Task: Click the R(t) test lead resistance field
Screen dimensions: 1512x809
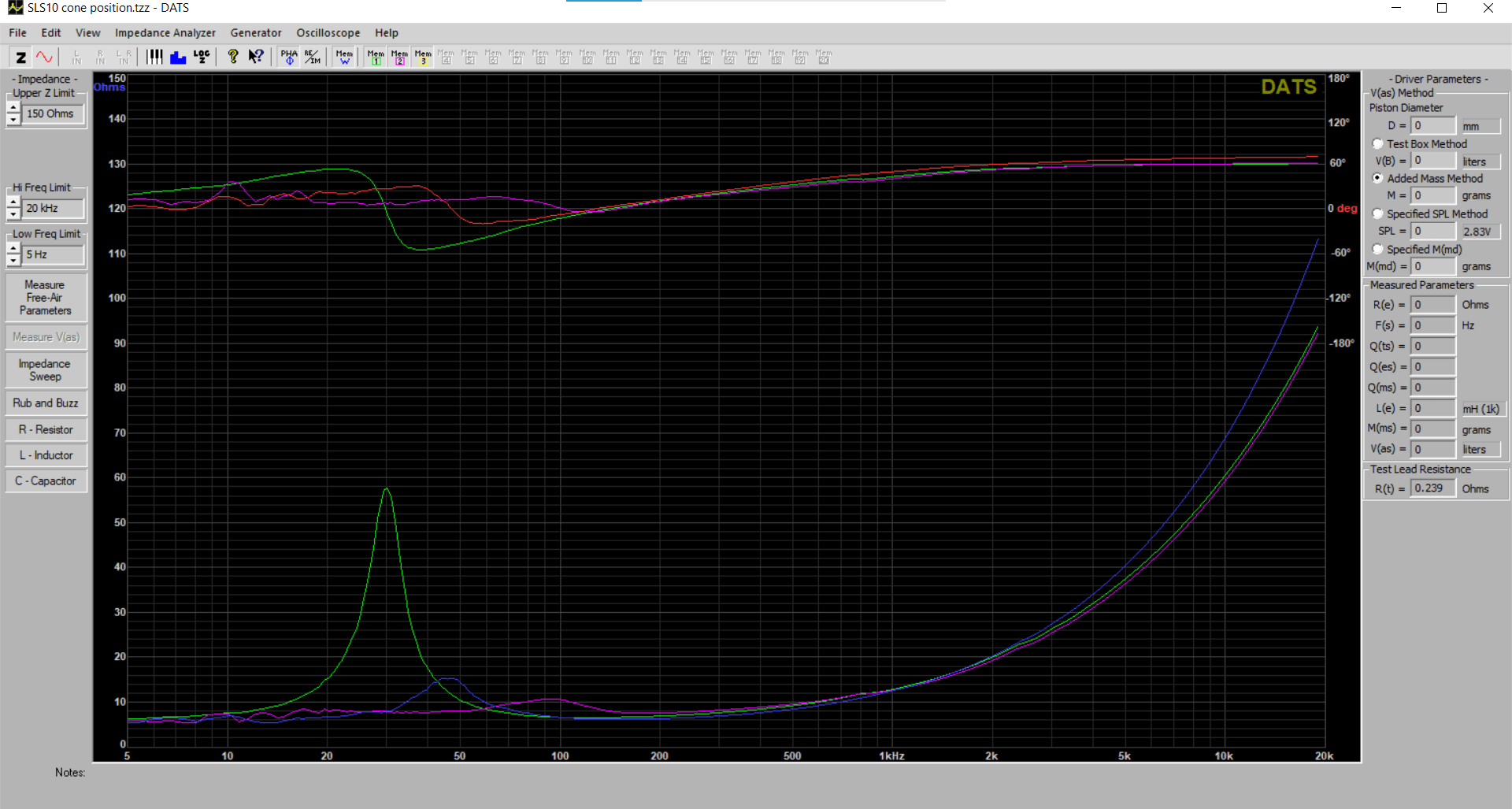Action: pos(1432,488)
